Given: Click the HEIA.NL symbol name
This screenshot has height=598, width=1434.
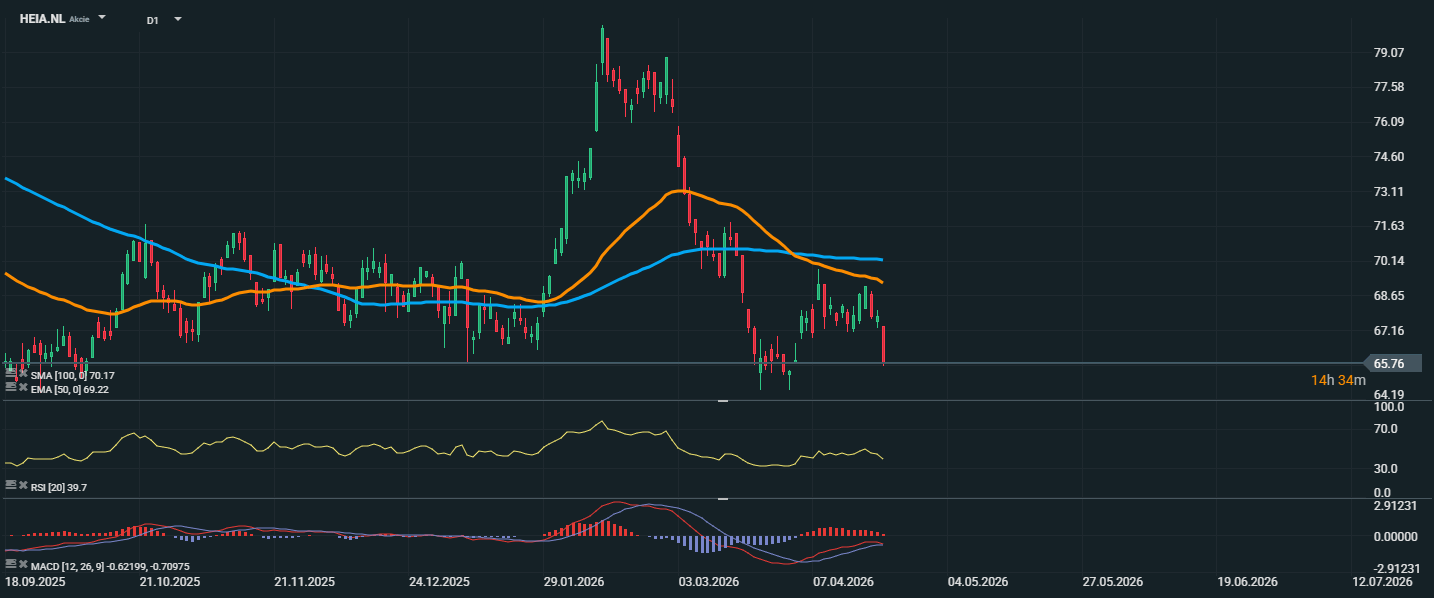Looking at the screenshot, I should [42, 19].
